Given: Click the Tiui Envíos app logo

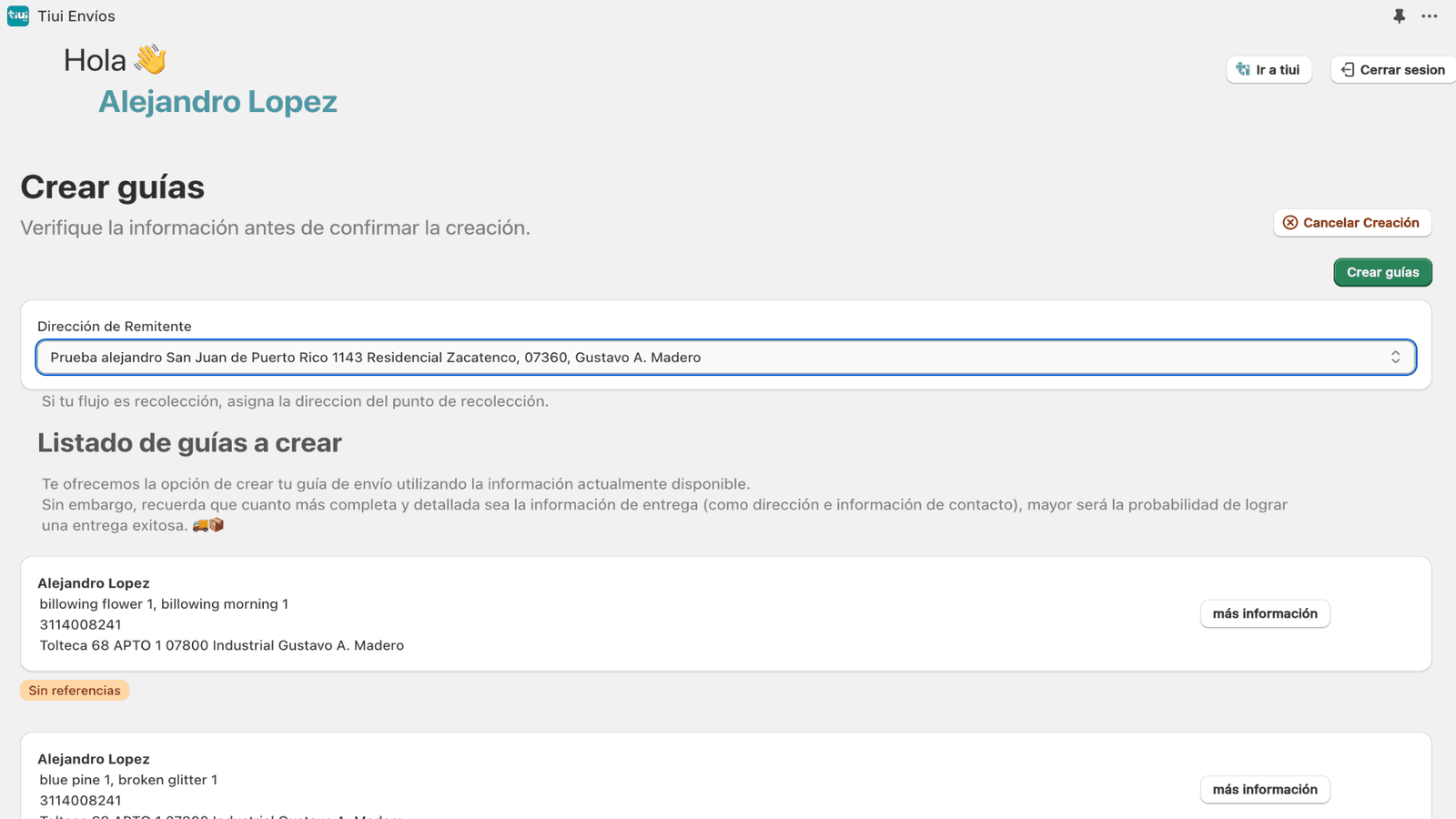Looking at the screenshot, I should point(17,16).
